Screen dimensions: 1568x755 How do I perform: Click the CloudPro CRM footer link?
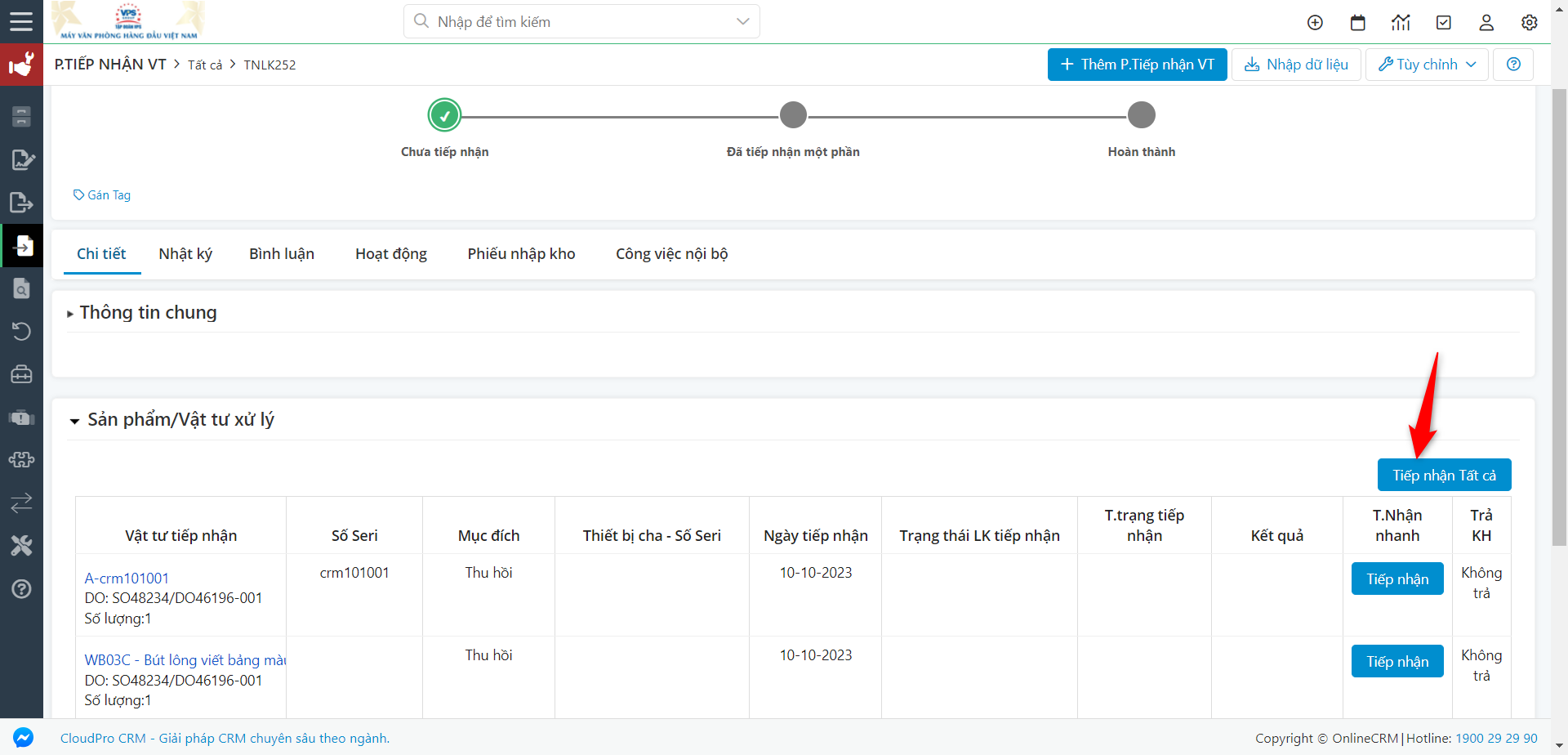(225, 738)
